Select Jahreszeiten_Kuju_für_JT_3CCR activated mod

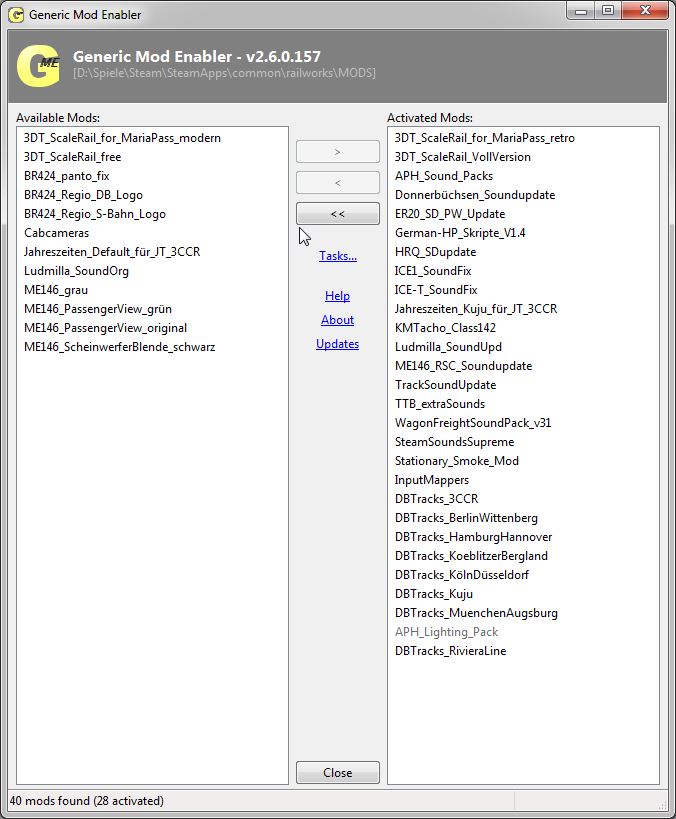coord(476,309)
